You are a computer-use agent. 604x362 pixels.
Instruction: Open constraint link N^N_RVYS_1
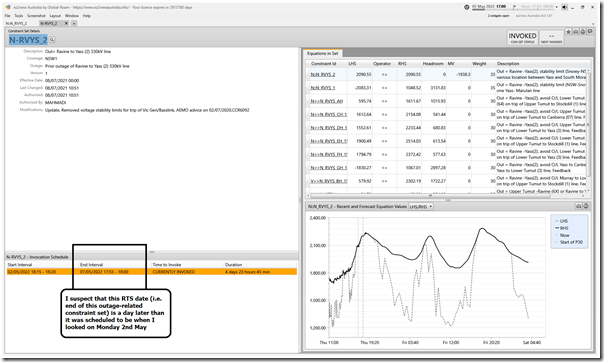click(323, 88)
